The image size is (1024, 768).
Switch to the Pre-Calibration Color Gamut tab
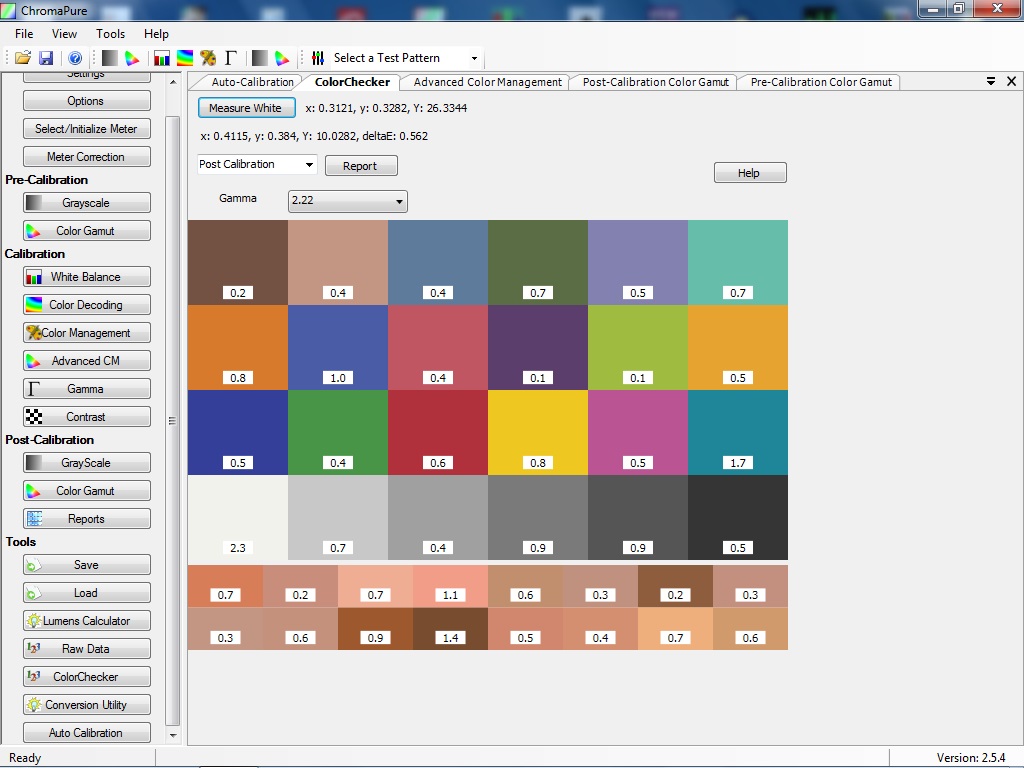(820, 82)
